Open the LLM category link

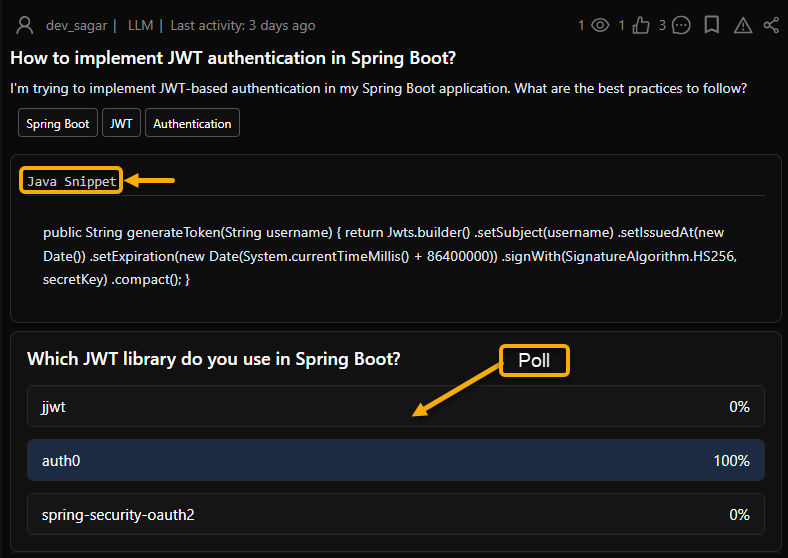(x=140, y=25)
